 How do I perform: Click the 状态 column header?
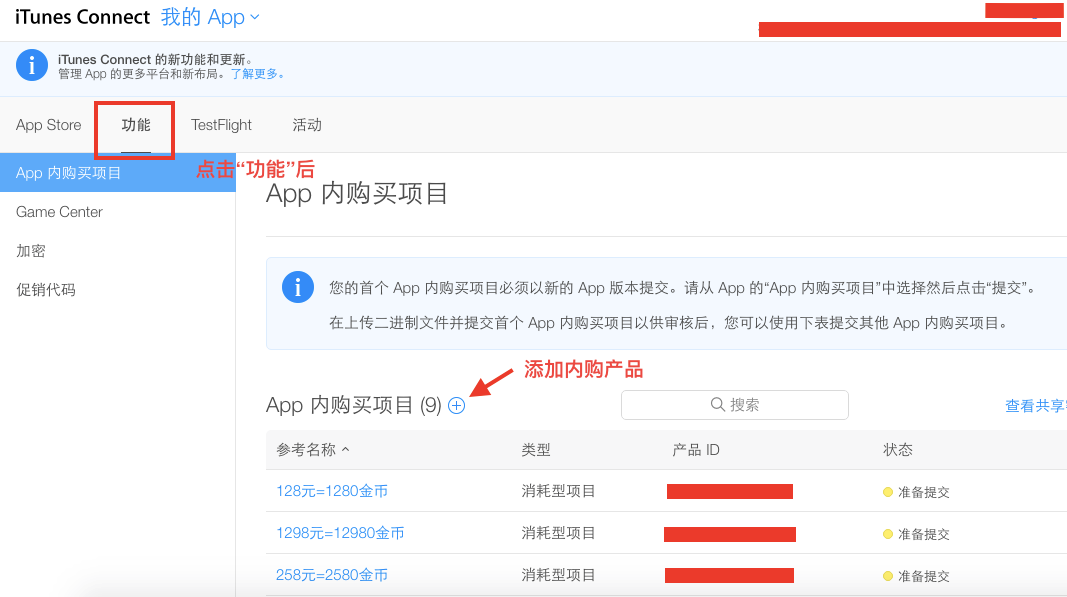pyautogui.click(x=898, y=450)
